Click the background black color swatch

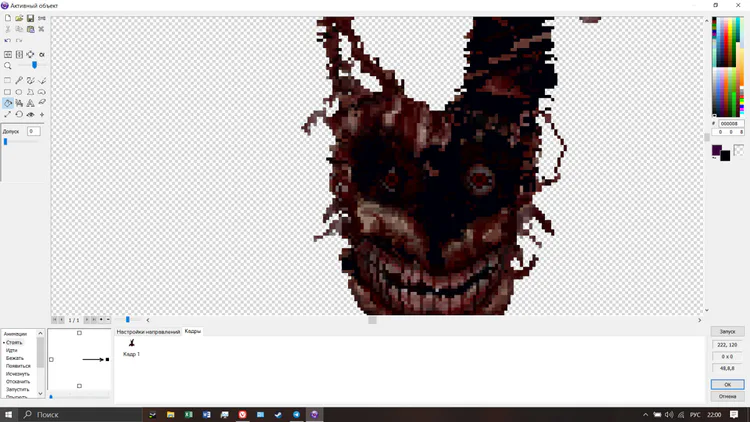(x=725, y=156)
